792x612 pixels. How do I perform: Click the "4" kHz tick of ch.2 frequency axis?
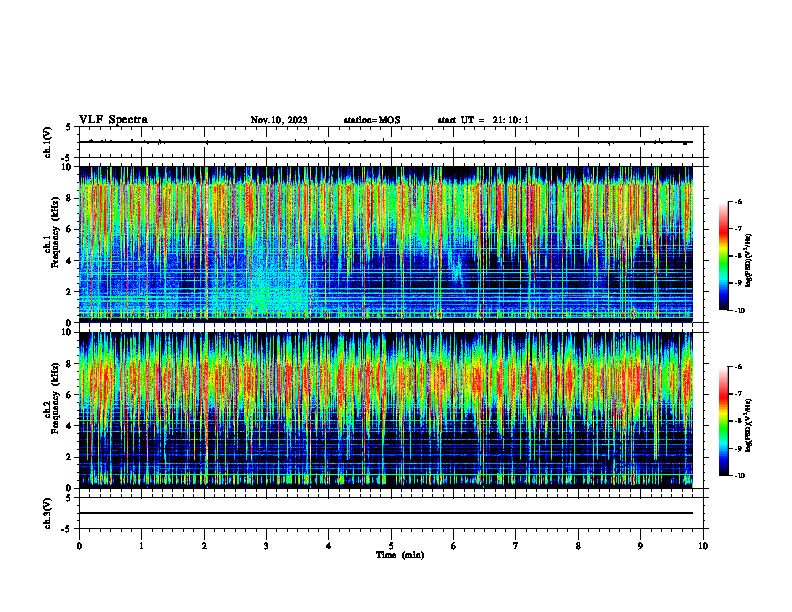(70, 426)
